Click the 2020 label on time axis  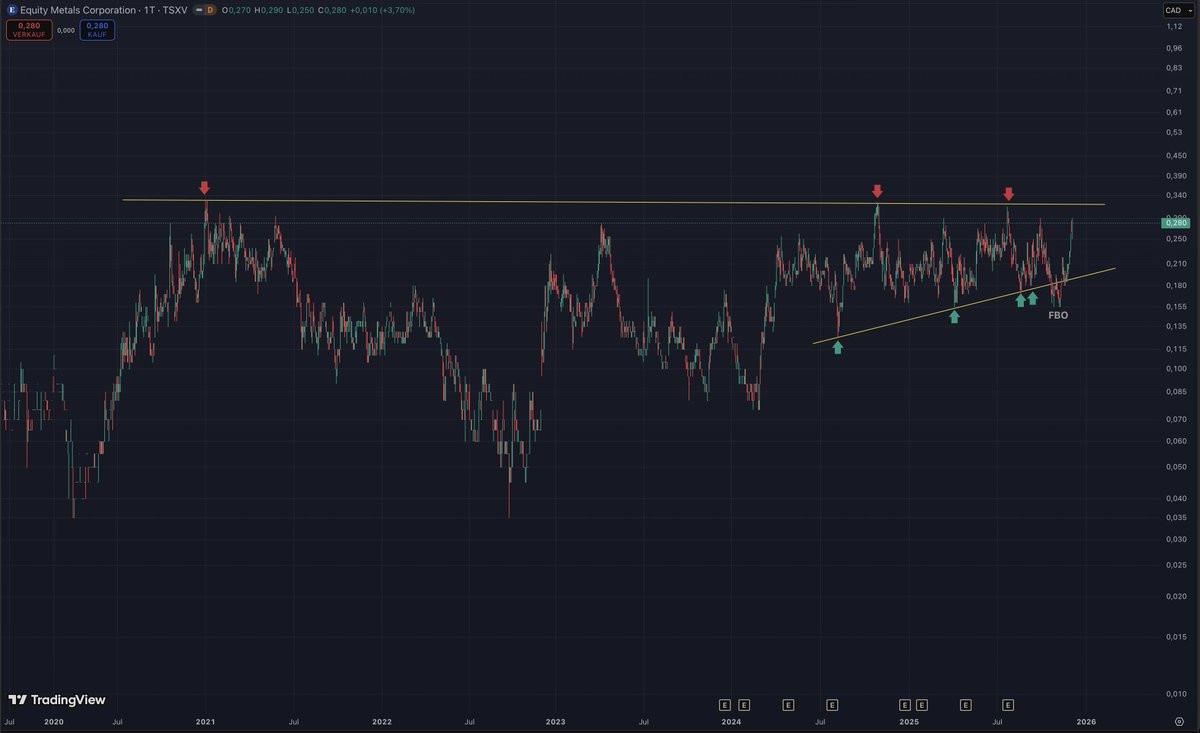tap(54, 721)
